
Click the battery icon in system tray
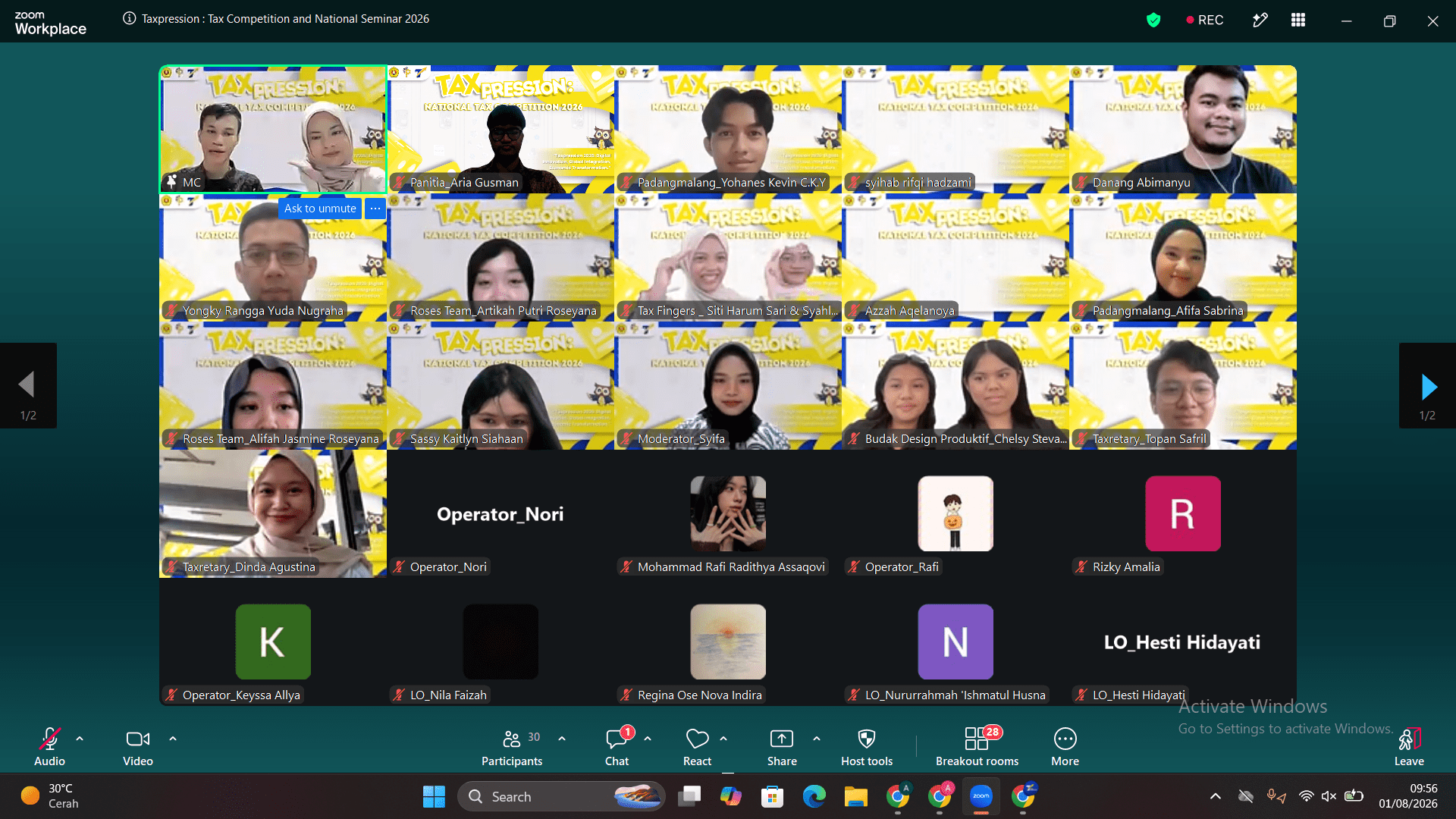pyautogui.click(x=1354, y=796)
